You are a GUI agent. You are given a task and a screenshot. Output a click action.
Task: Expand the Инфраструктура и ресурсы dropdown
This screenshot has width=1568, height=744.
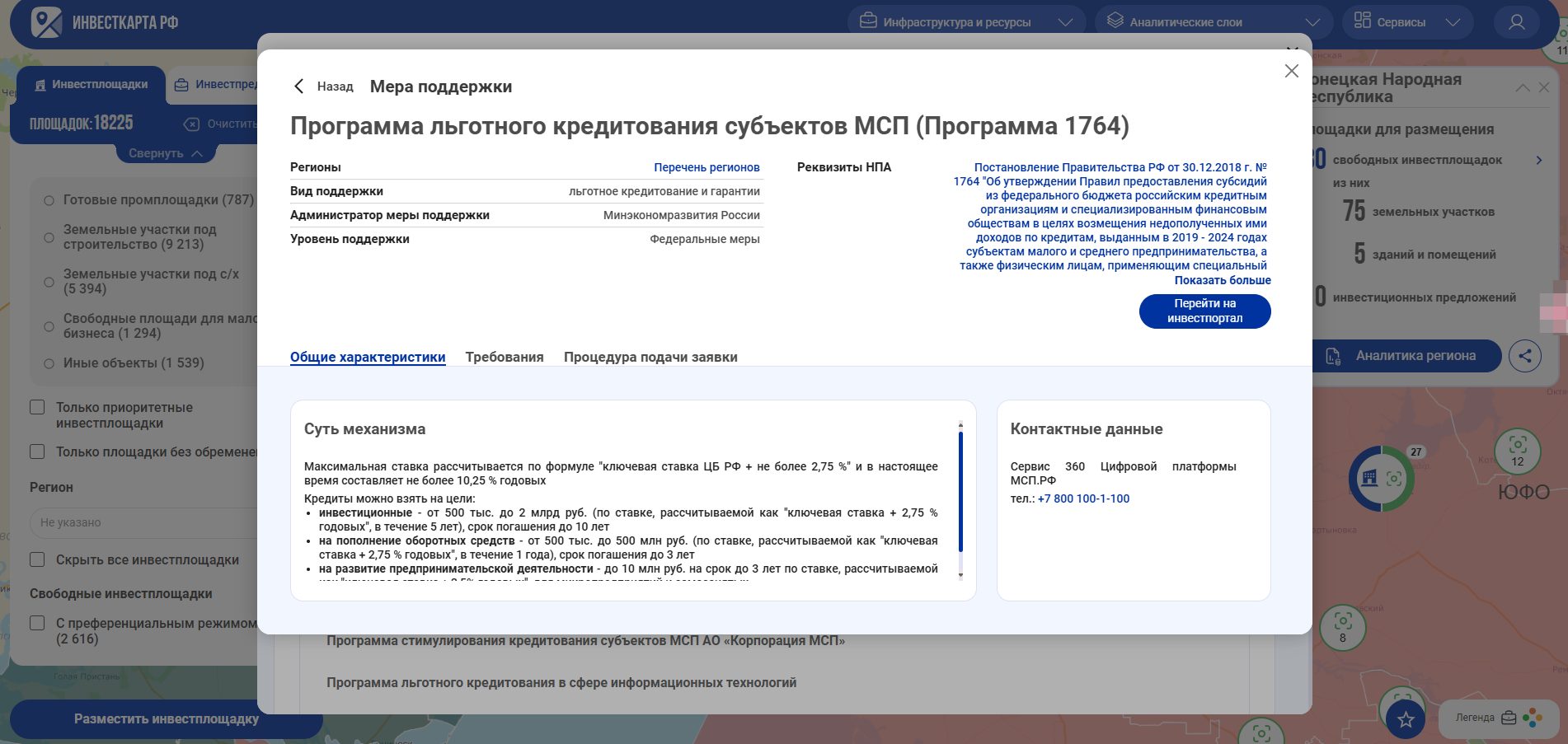coord(1065,22)
